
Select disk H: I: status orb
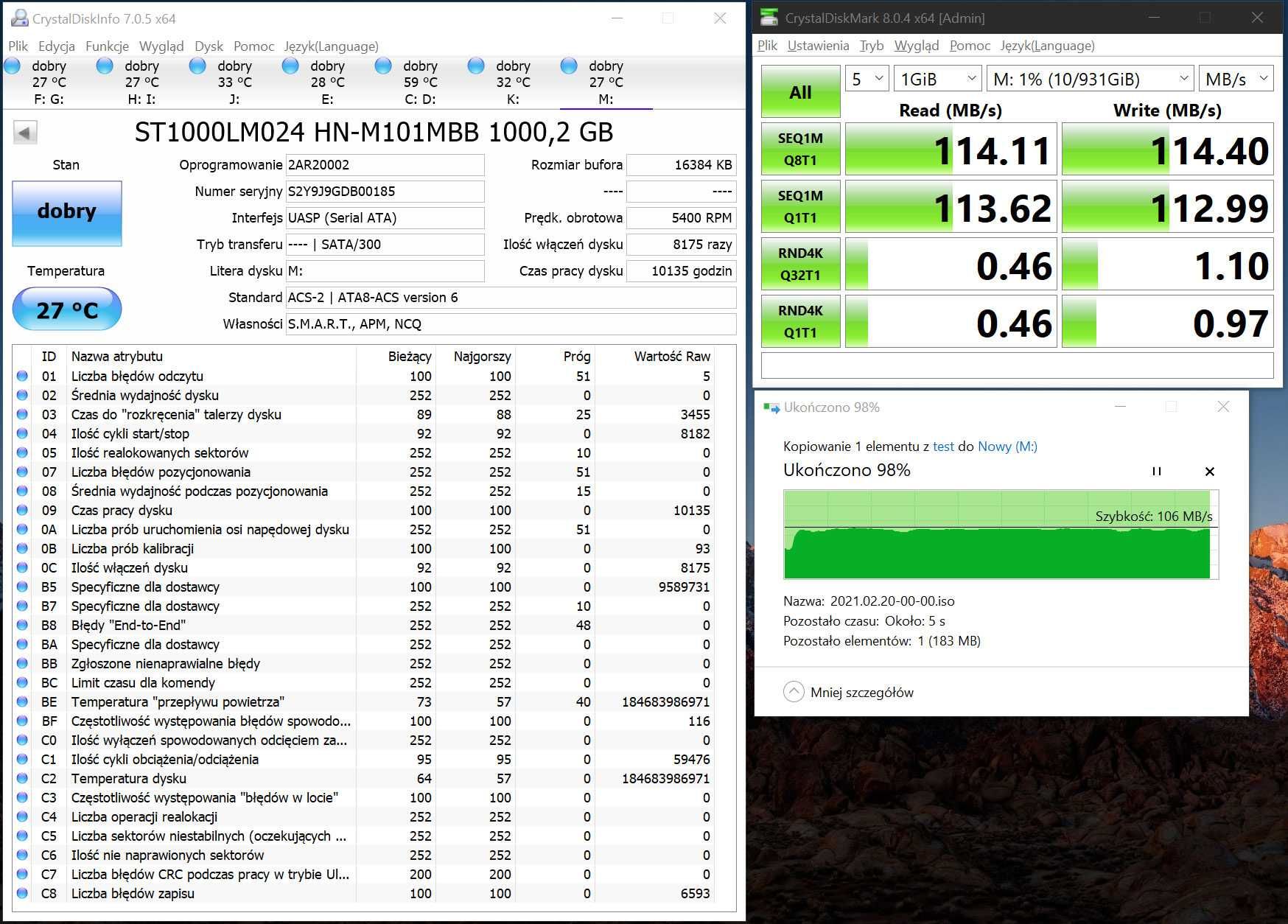[x=105, y=66]
